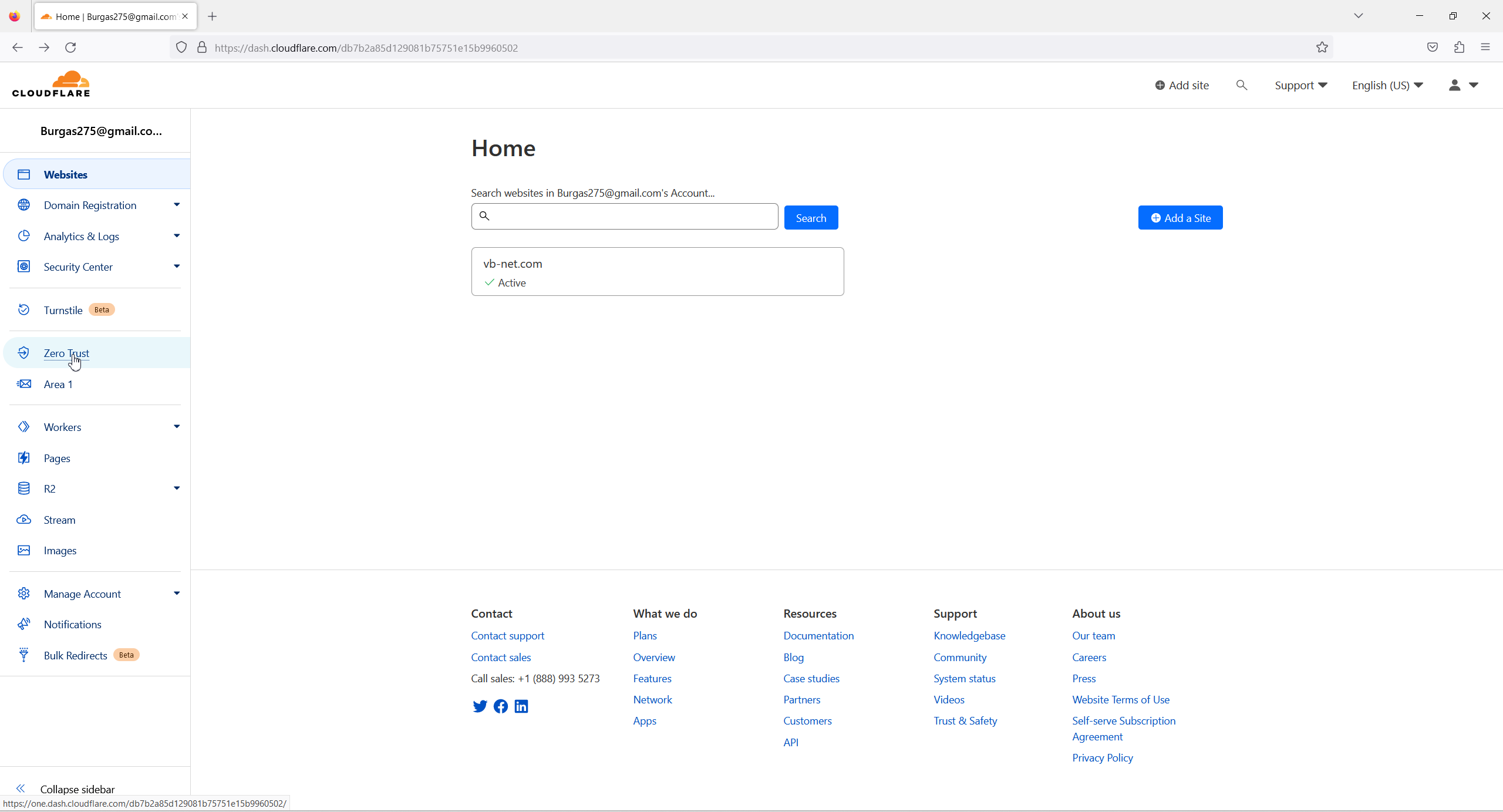Open Zero Trust from sidebar
This screenshot has width=1503, height=812.
(x=66, y=353)
